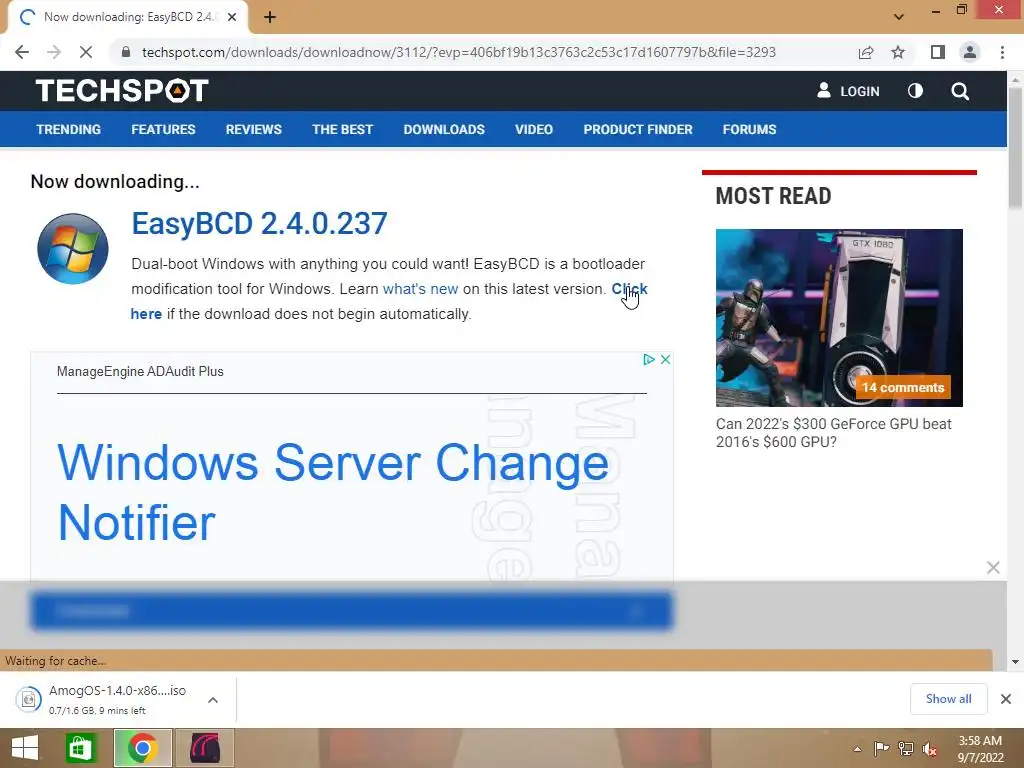The width and height of the screenshot is (1024, 768).
Task: Open the DOWNLOADS menu item
Action: tap(444, 129)
